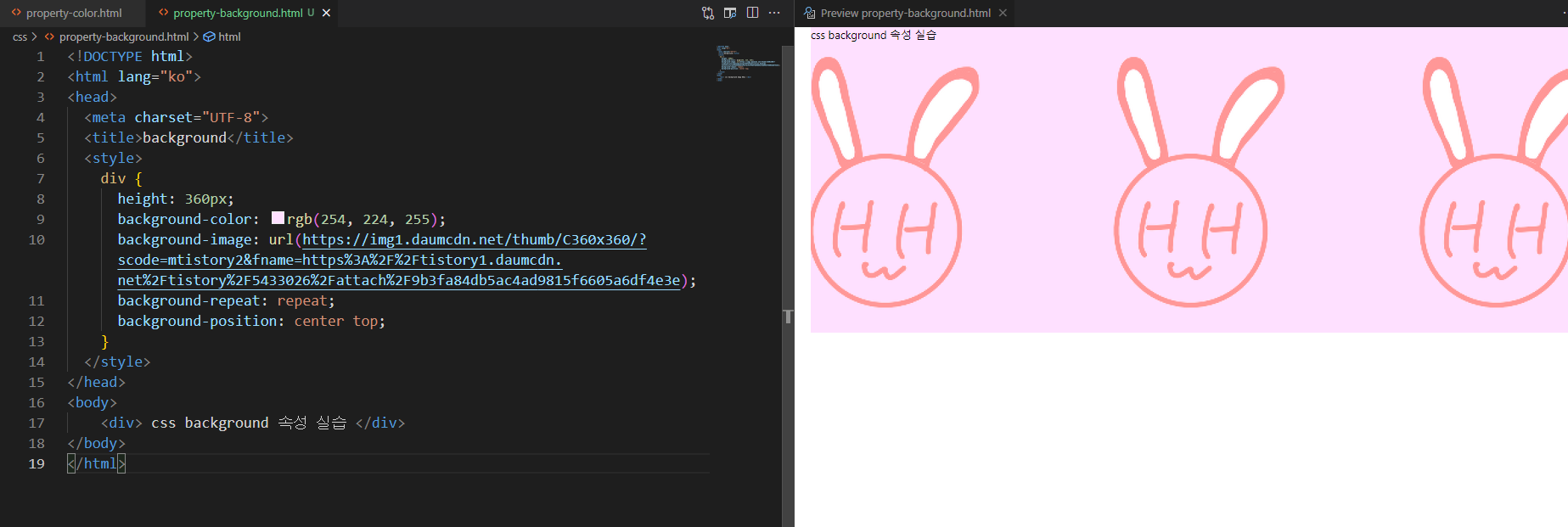
Task: Click the div css background 속성 실습 code line
Action: coord(253,423)
